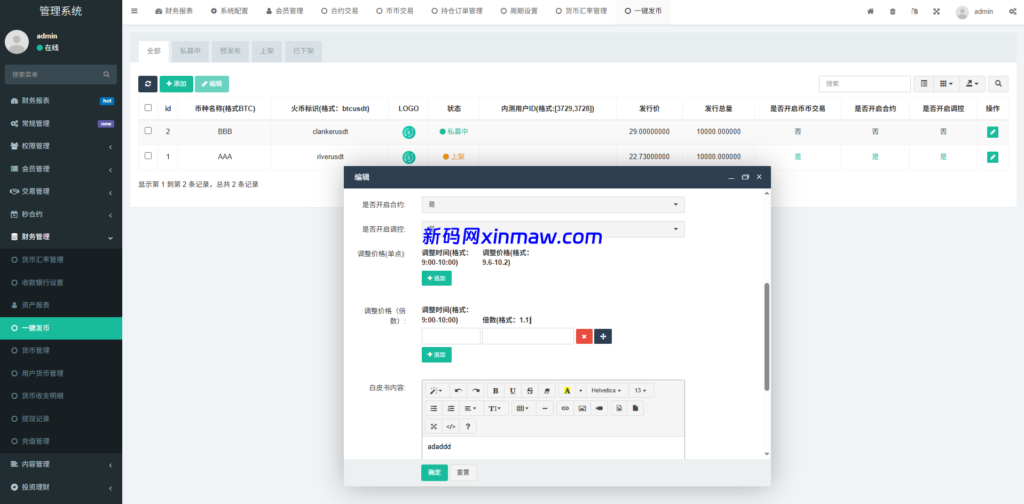Click 添加 under 调整价格(单点)
This screenshot has height=504, width=1024.
436,278
